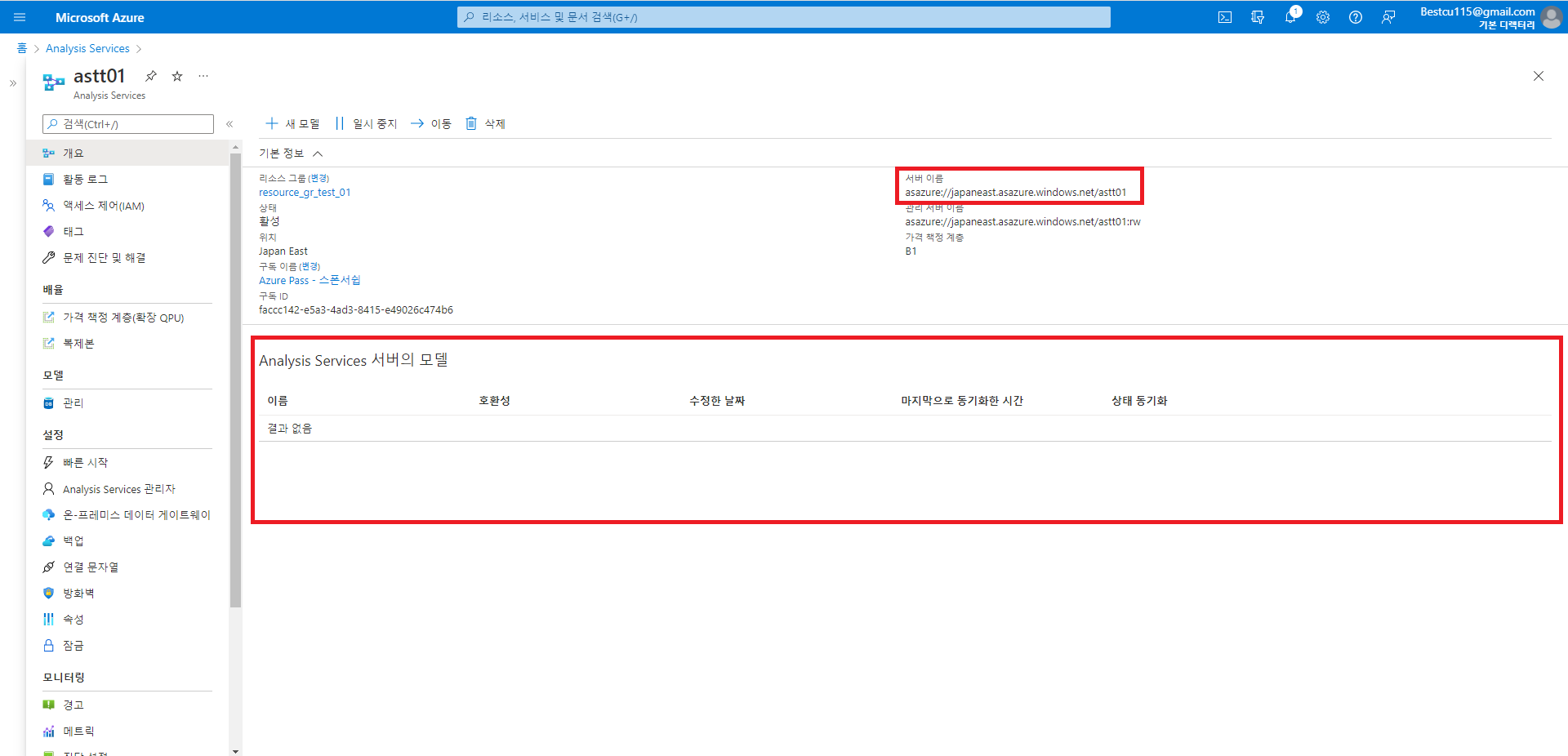Screen dimensions: 1568x756
Task: Open the B1 pricing tier link
Action: click(911, 251)
